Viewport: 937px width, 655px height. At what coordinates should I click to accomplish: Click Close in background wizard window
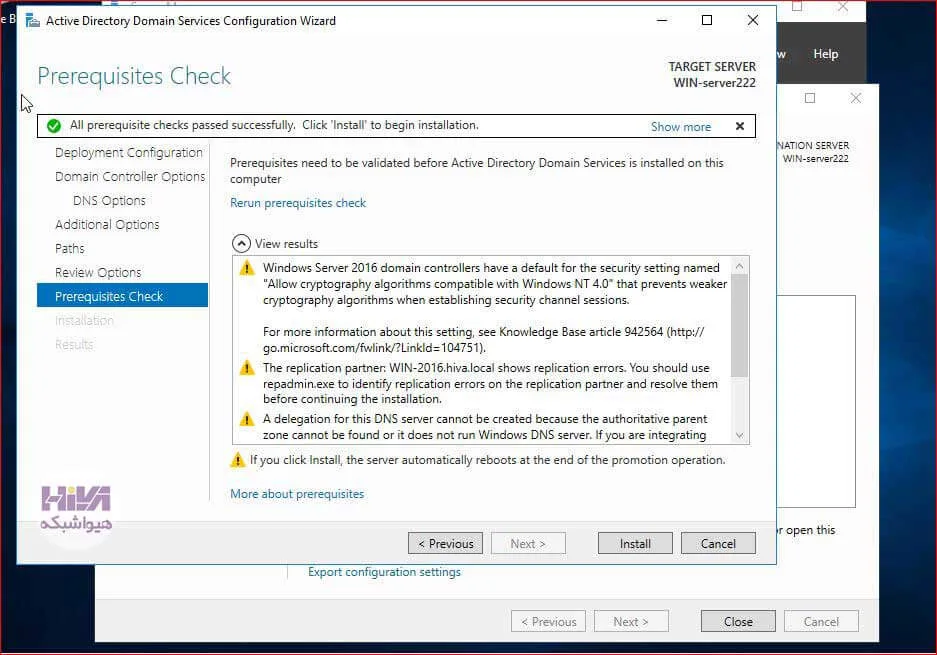738,622
